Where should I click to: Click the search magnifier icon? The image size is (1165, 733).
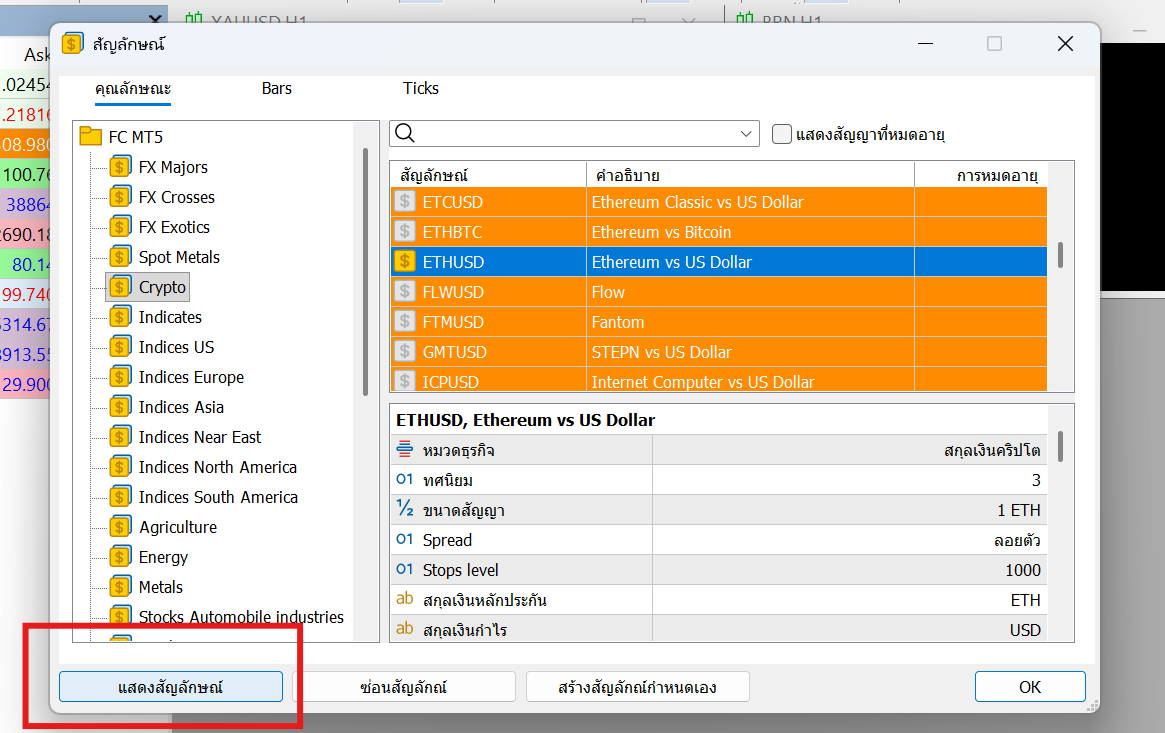point(405,133)
